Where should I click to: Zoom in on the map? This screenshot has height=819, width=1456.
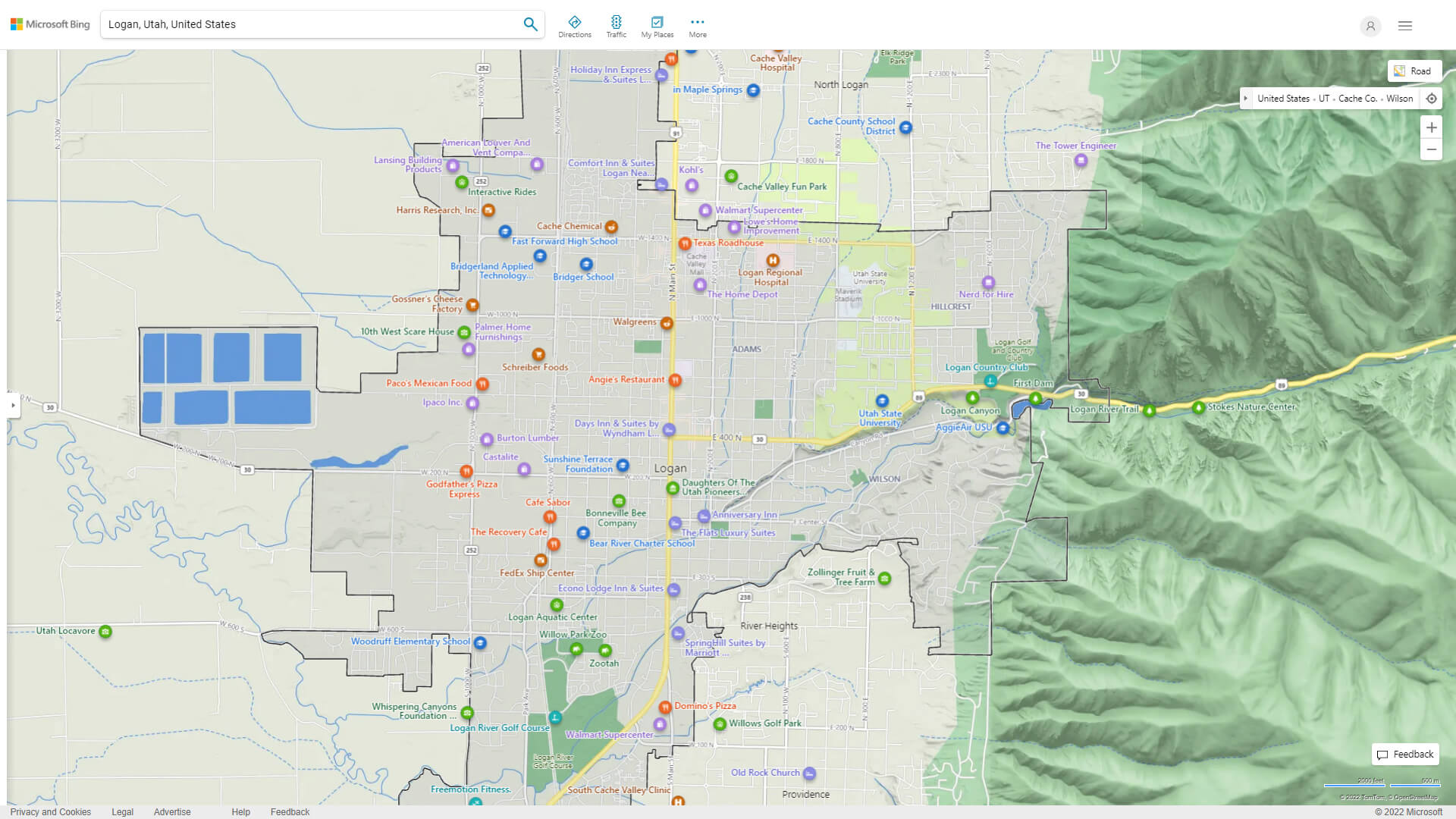coord(1432,127)
